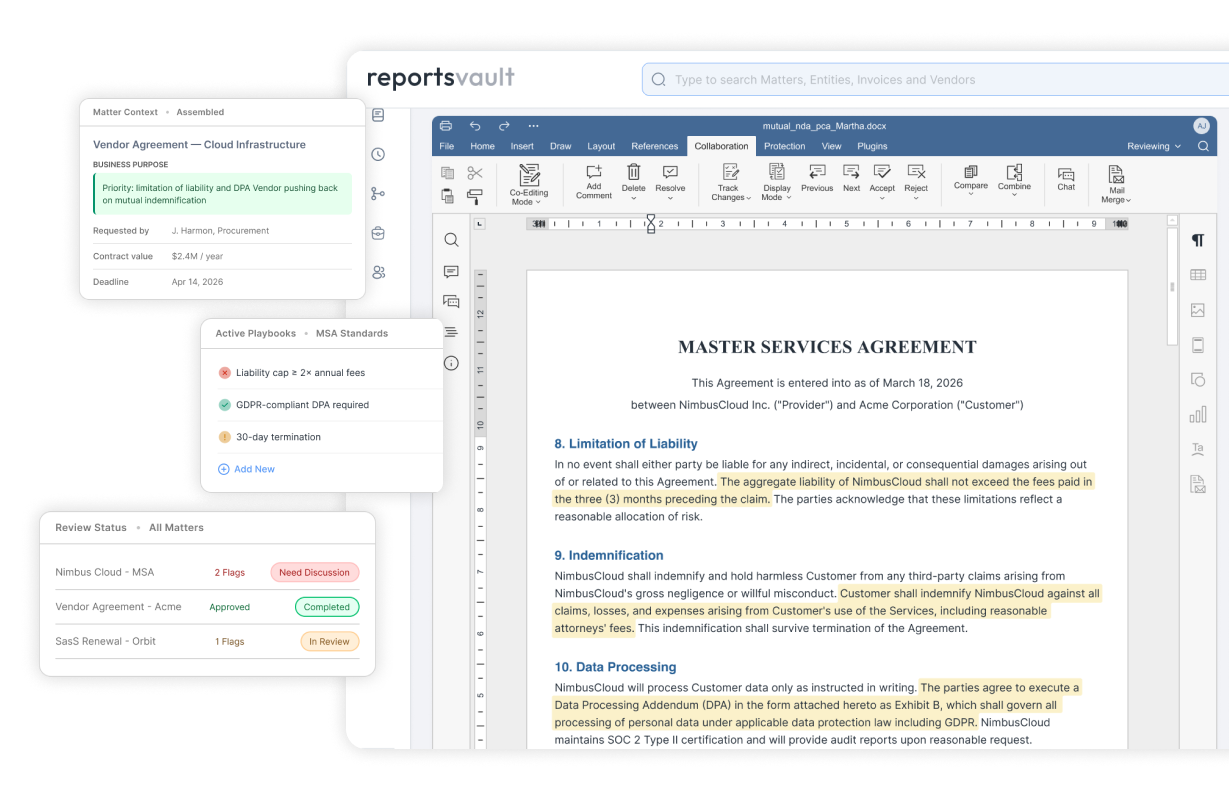Viewport: 1229px width, 799px height.
Task: Click the In Review status badge
Action: tap(329, 642)
